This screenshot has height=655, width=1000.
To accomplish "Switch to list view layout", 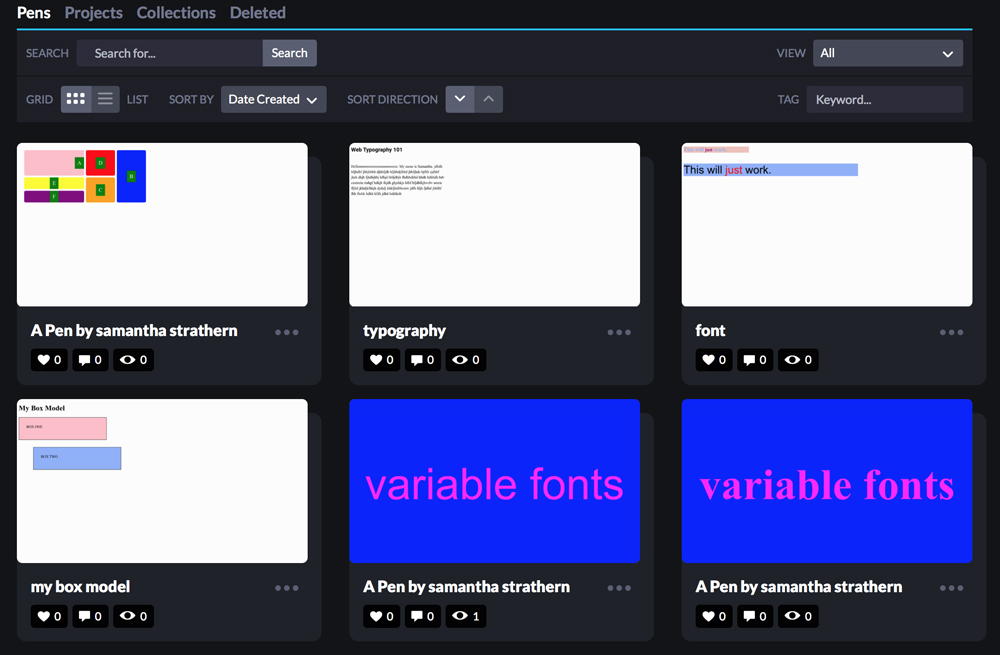I will [x=105, y=99].
